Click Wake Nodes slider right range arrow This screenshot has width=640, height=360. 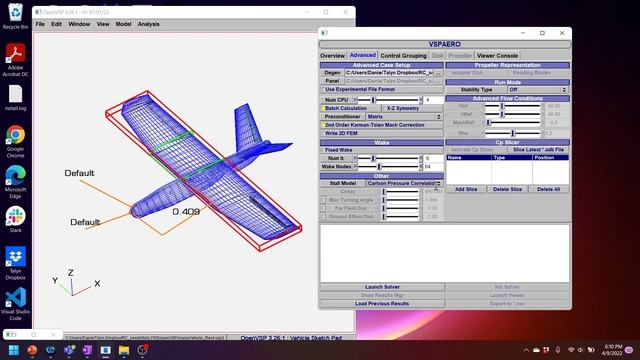click(x=421, y=167)
